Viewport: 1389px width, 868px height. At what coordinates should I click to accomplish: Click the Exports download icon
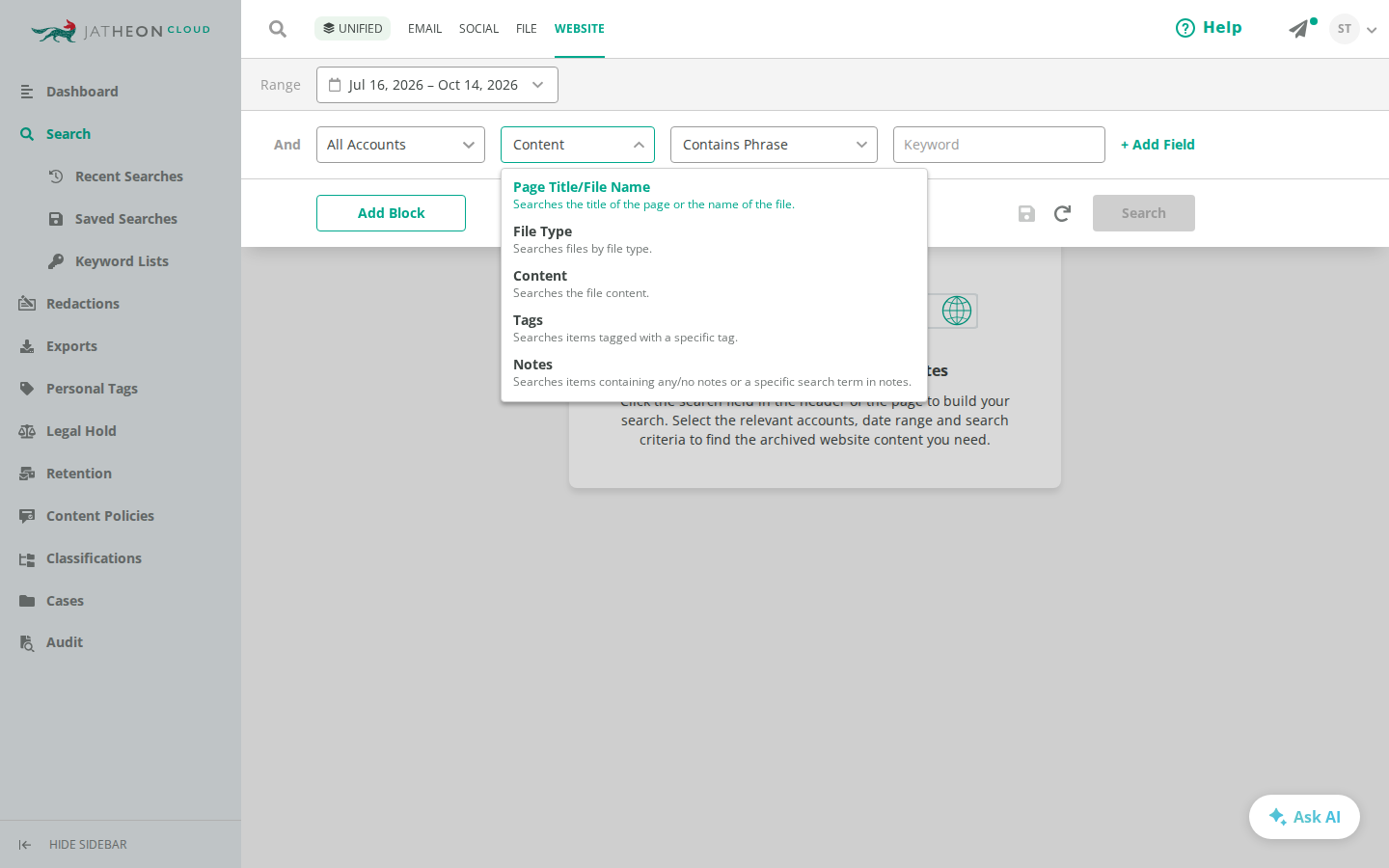coord(27,346)
